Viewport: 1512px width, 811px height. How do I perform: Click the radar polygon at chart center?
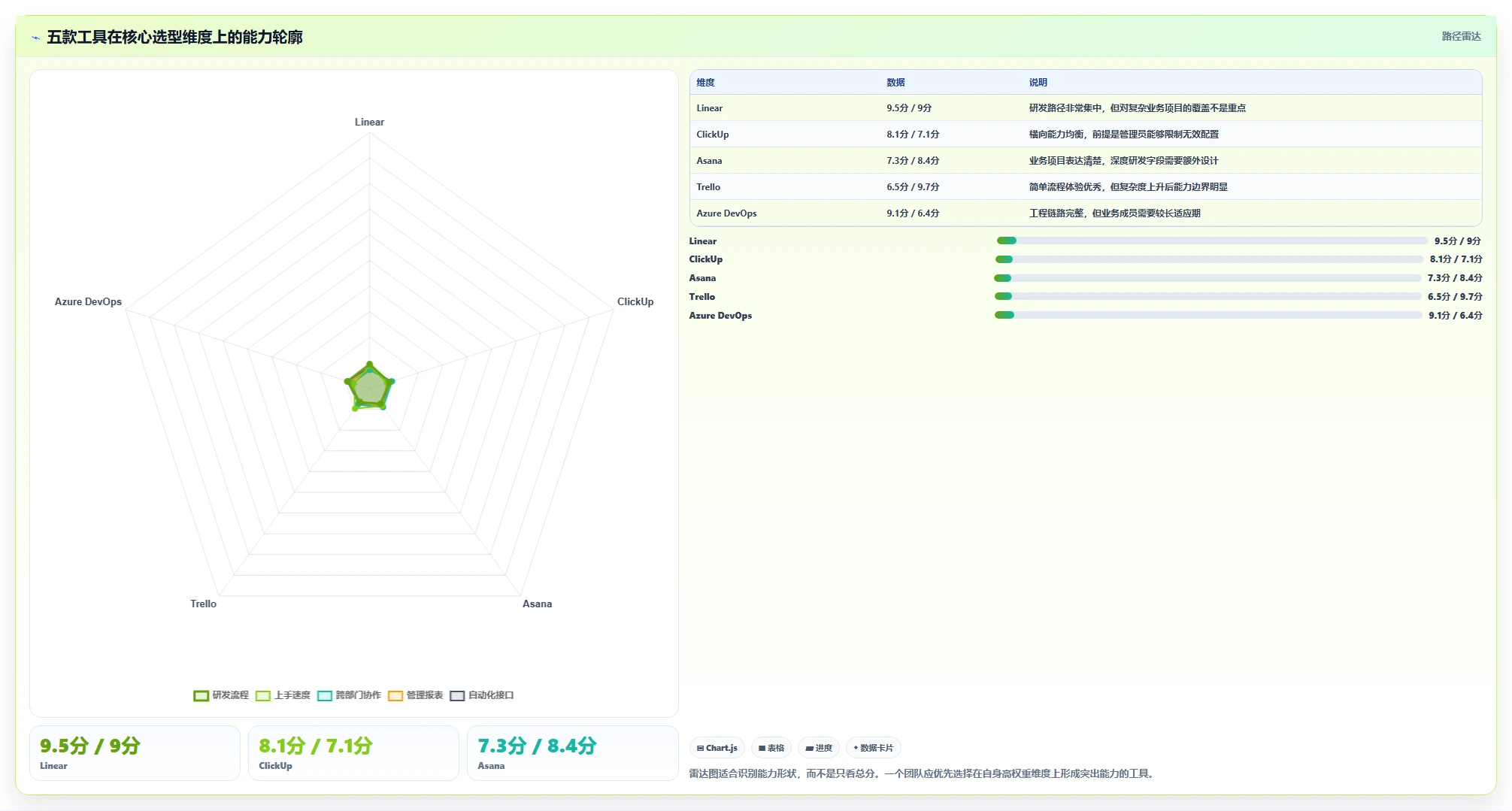coord(369,388)
